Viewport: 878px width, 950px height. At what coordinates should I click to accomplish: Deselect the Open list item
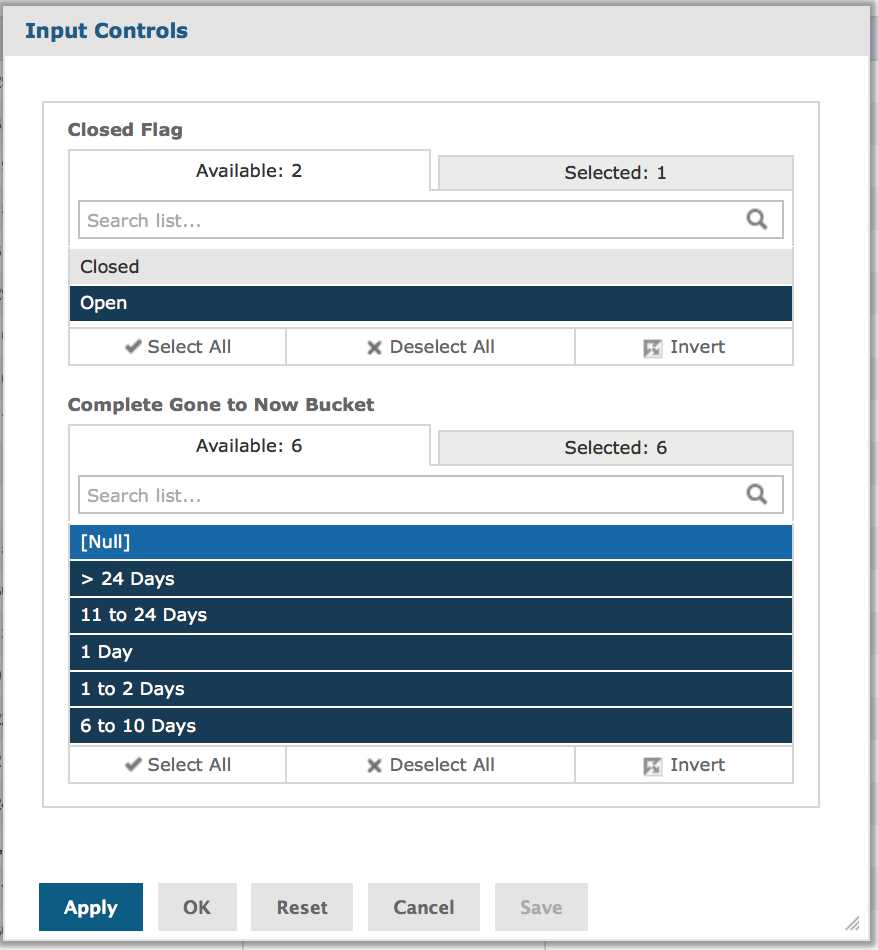431,303
